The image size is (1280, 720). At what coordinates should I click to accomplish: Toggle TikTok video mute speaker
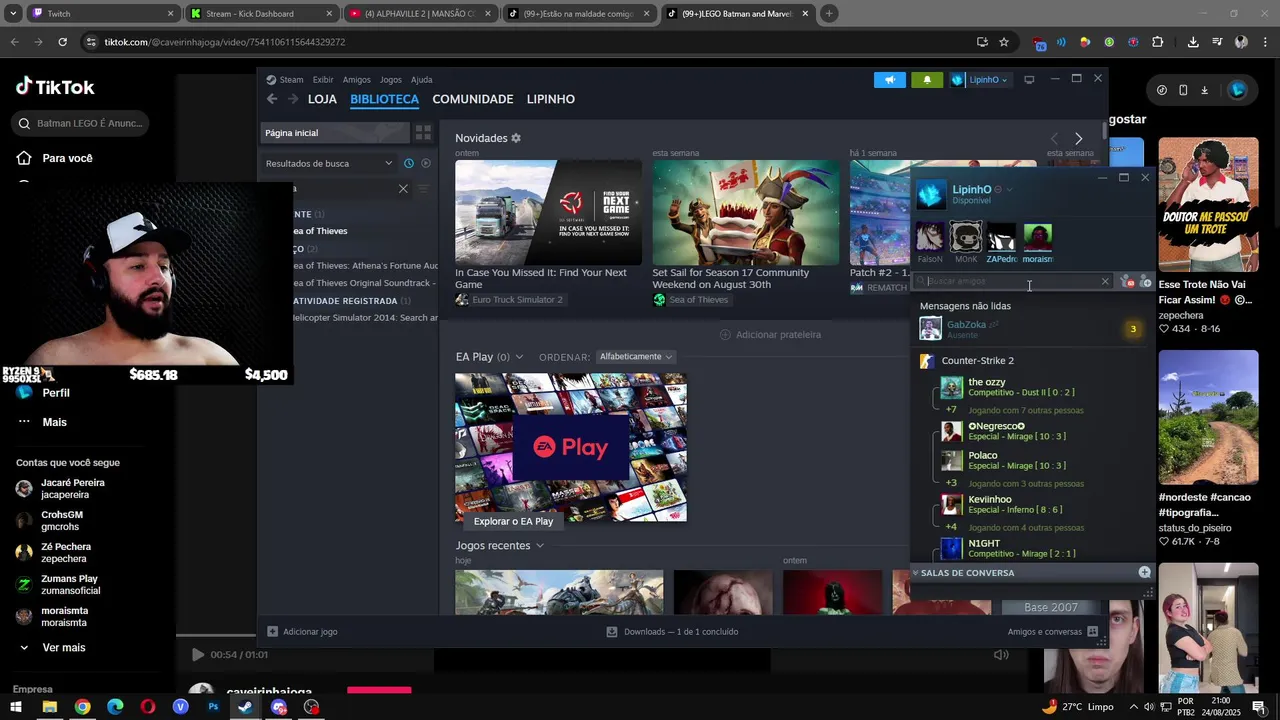[x=1001, y=655]
